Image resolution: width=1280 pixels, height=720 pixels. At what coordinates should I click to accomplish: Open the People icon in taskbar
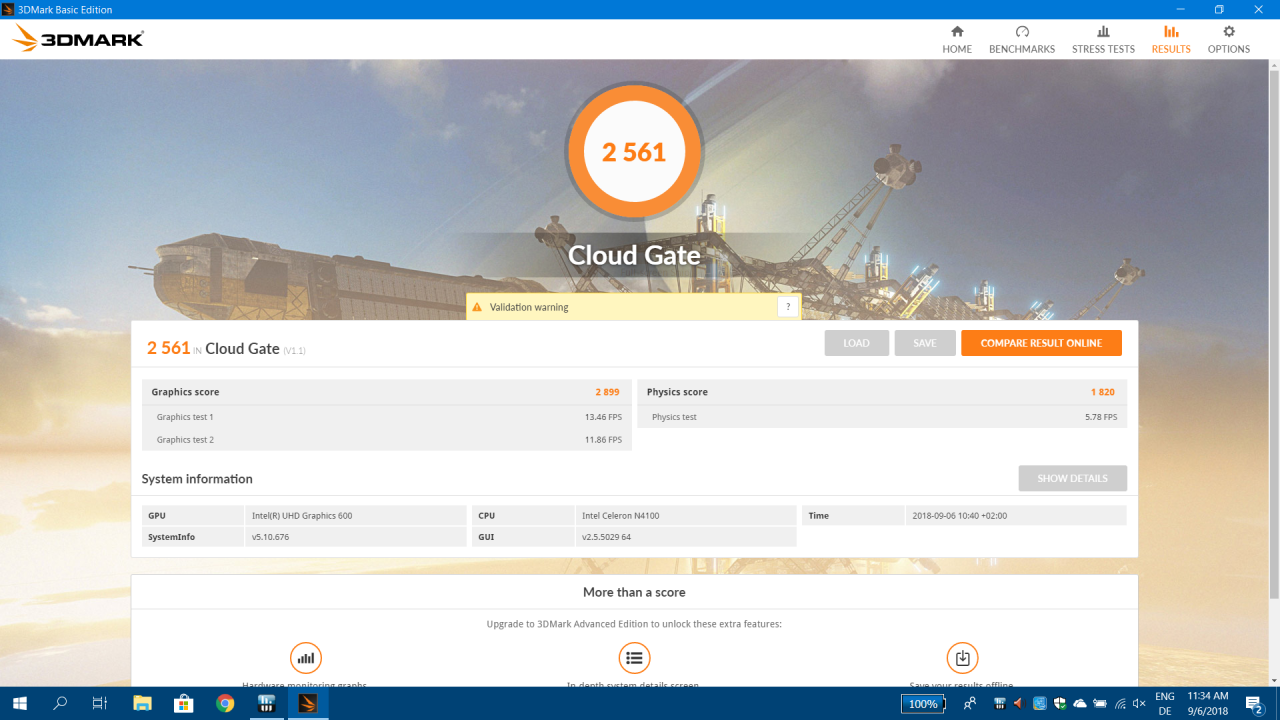point(969,704)
